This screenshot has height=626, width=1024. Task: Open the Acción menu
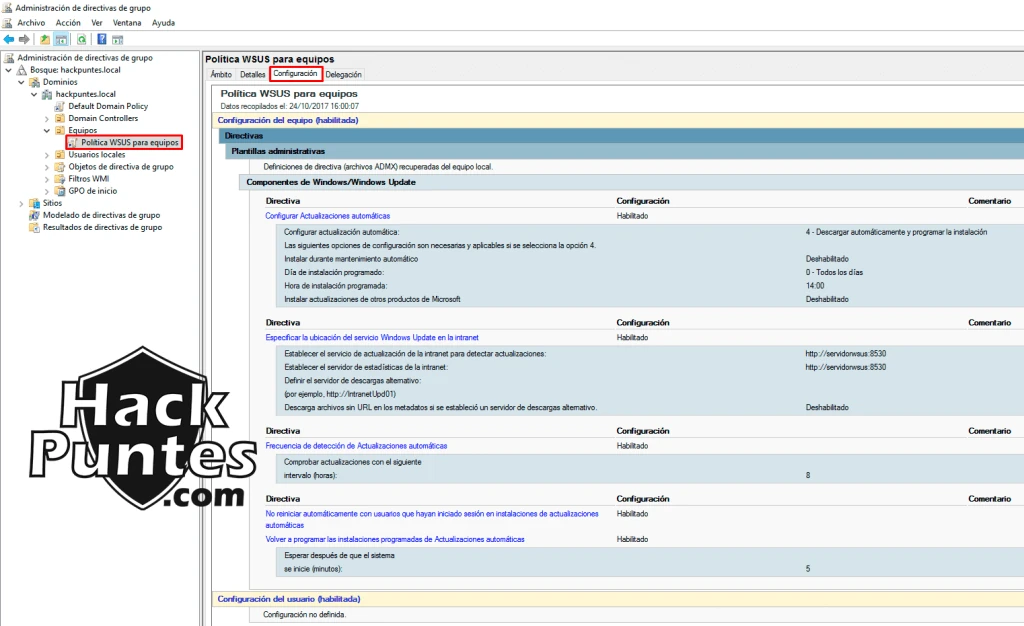click(68, 23)
